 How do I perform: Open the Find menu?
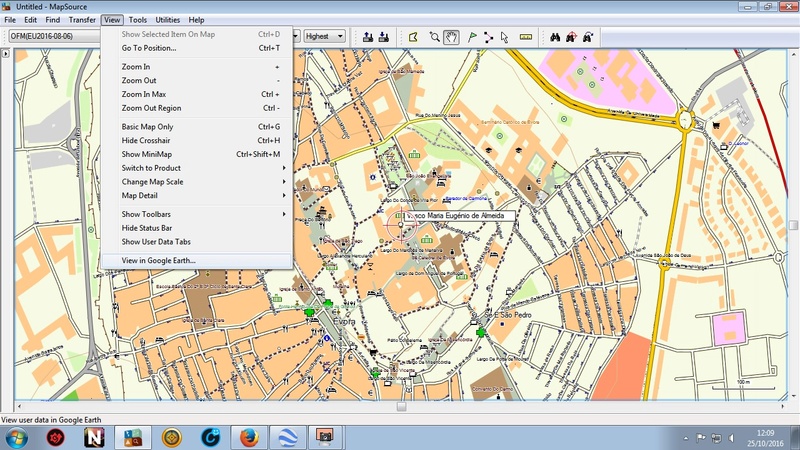point(53,20)
